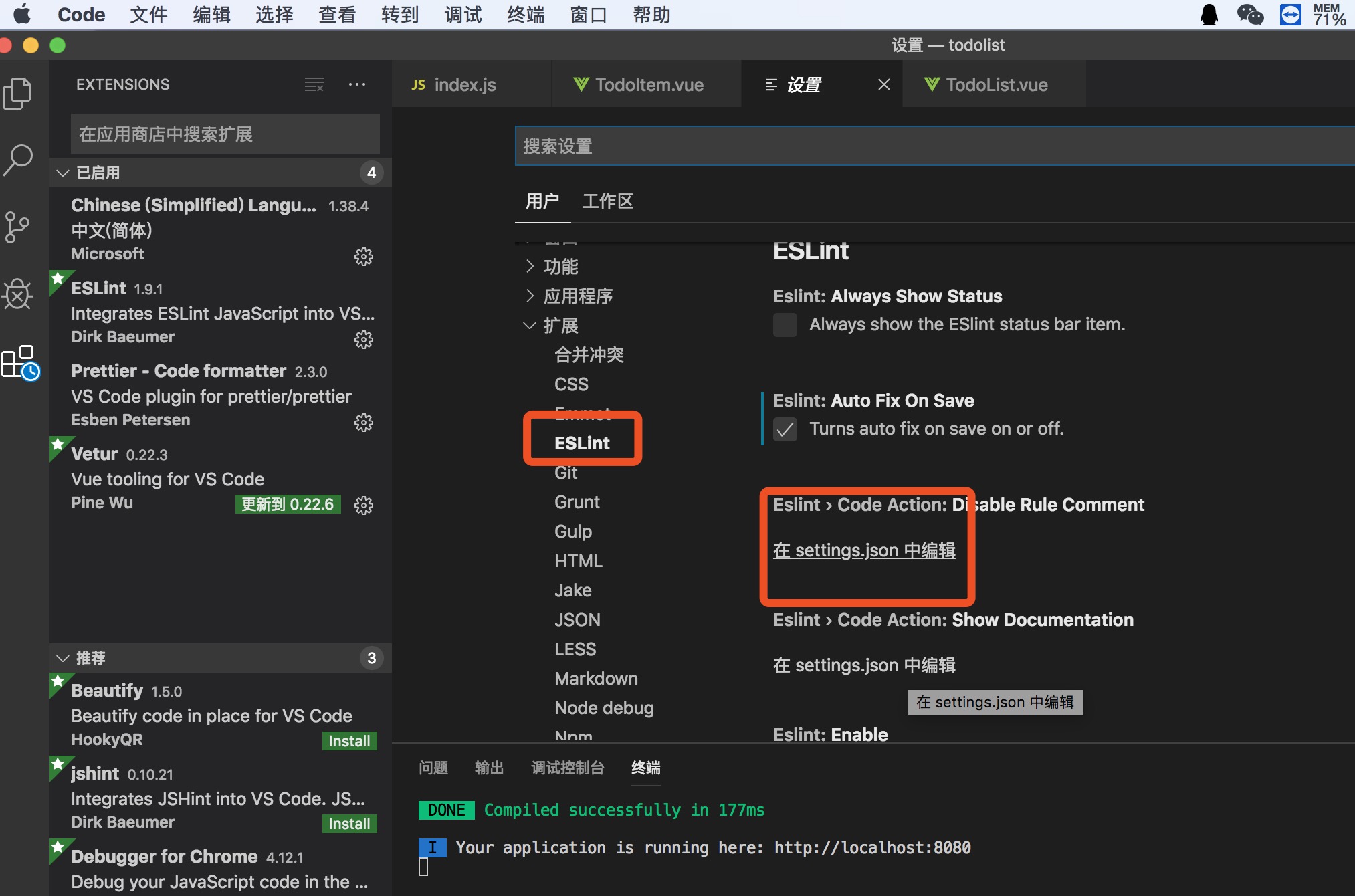Open the Search view in activity bar

[x=18, y=160]
